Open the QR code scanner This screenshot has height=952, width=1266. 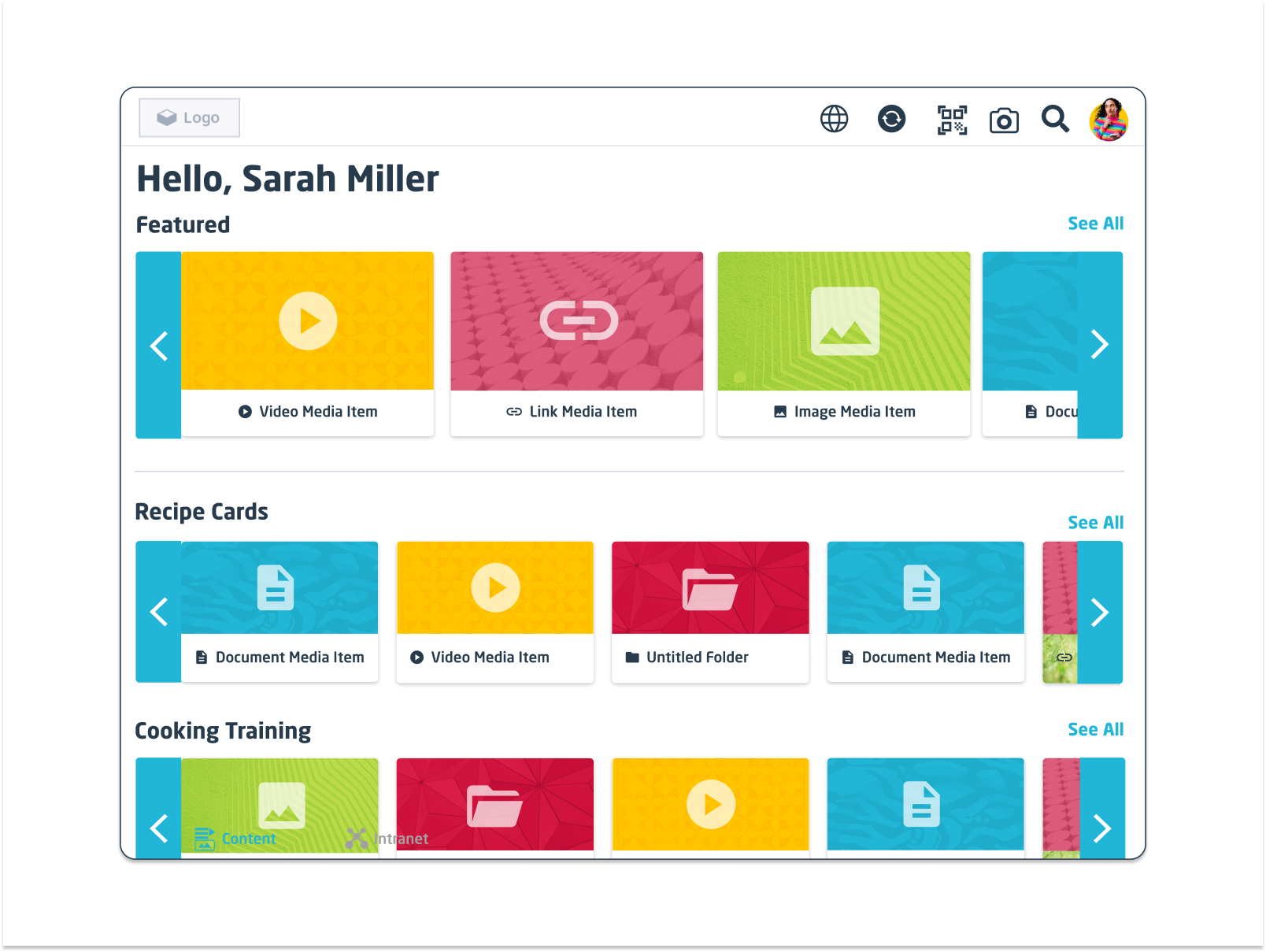[952, 120]
